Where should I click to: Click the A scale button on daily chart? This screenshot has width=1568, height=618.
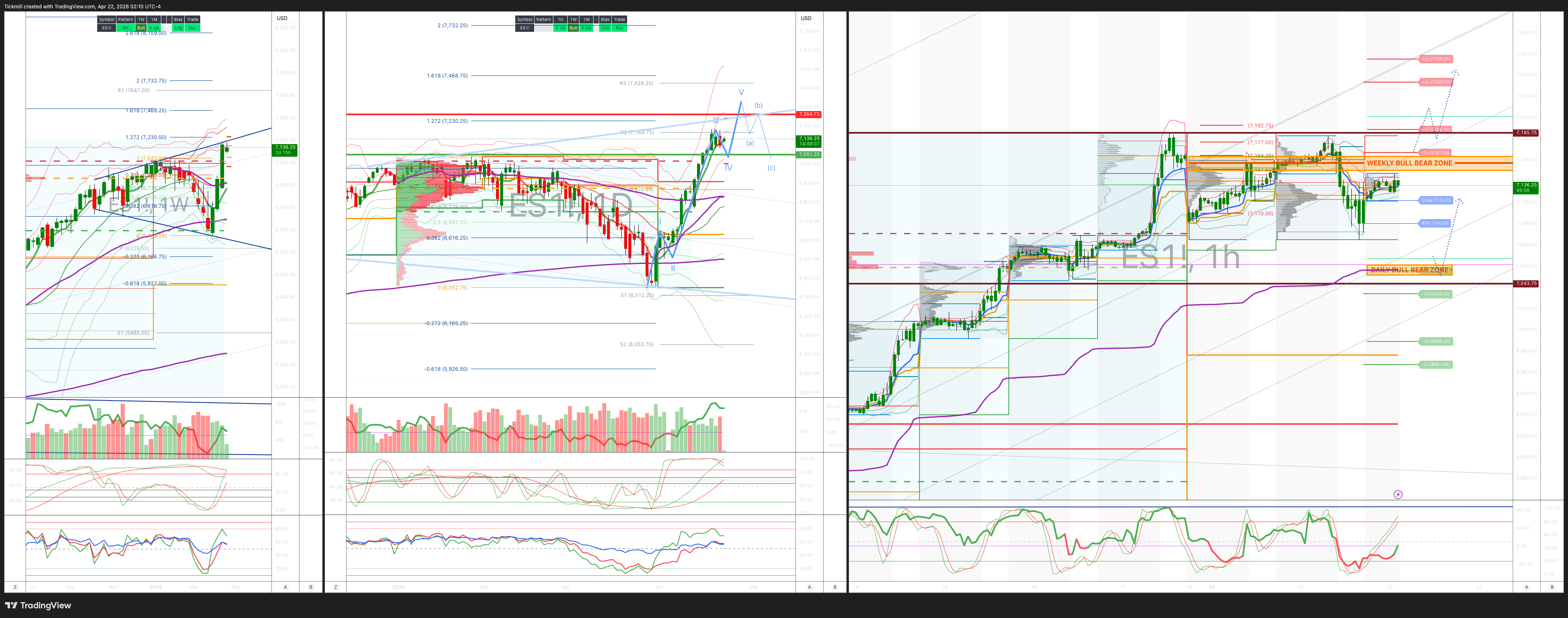(809, 587)
